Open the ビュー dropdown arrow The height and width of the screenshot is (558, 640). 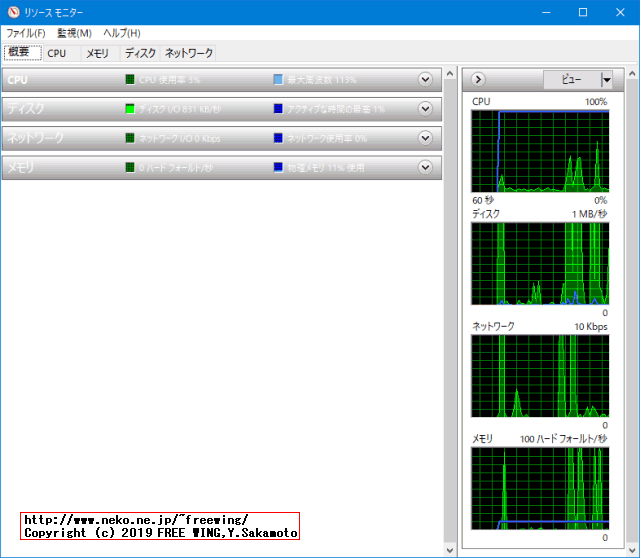point(606,80)
